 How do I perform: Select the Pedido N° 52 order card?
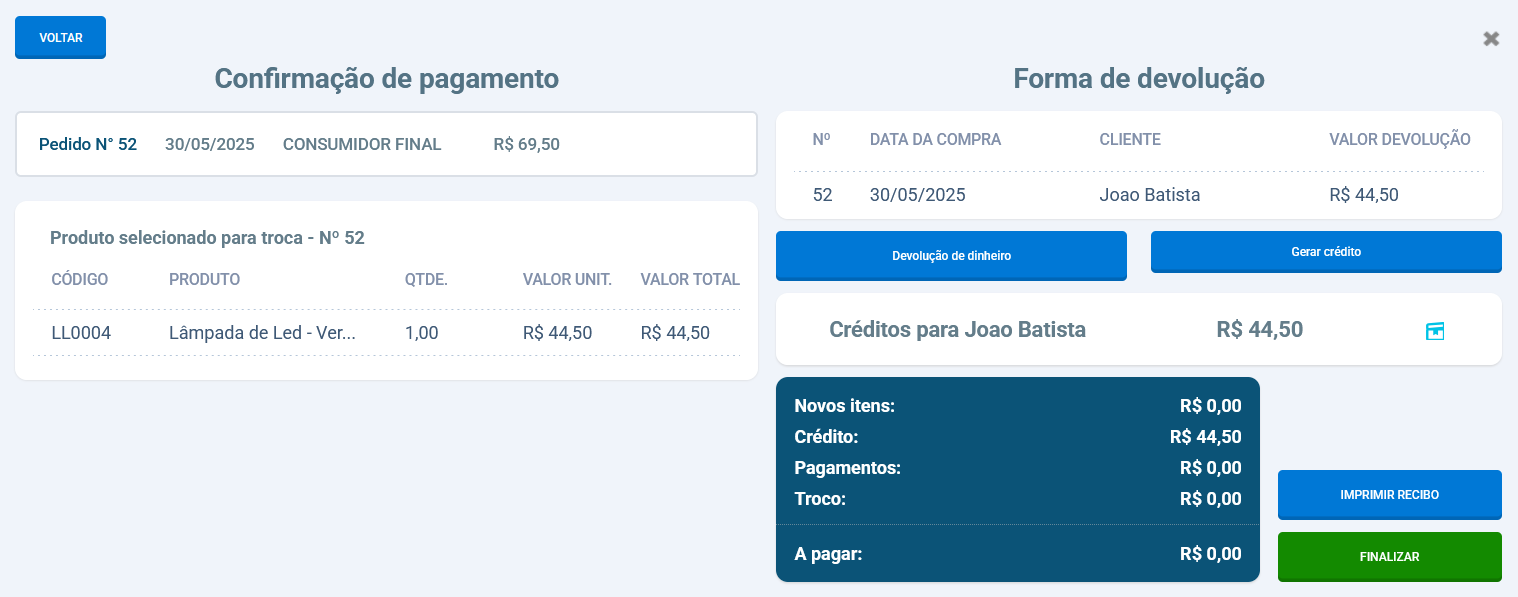(386, 144)
